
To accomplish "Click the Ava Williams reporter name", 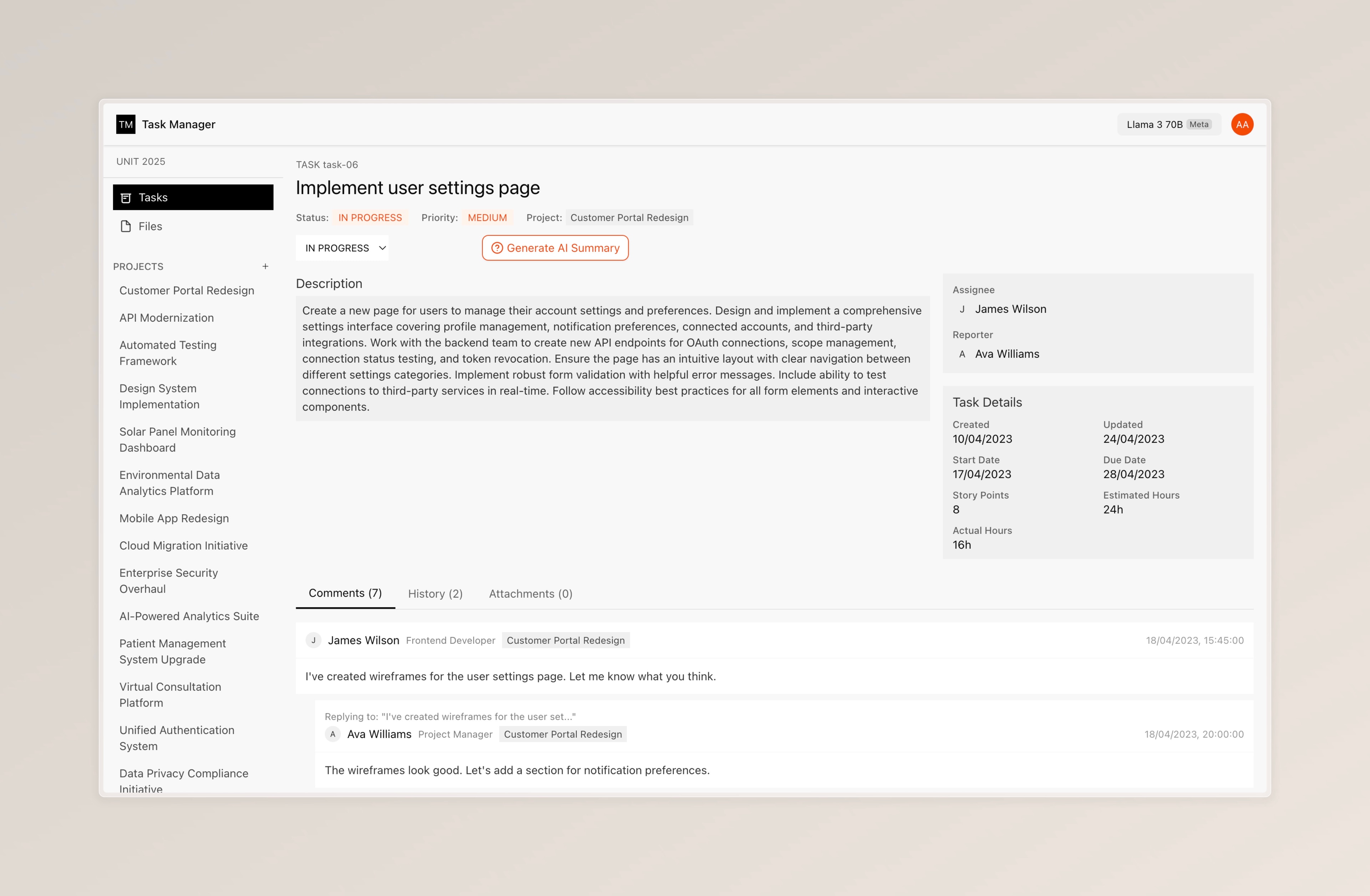I will [x=1007, y=354].
